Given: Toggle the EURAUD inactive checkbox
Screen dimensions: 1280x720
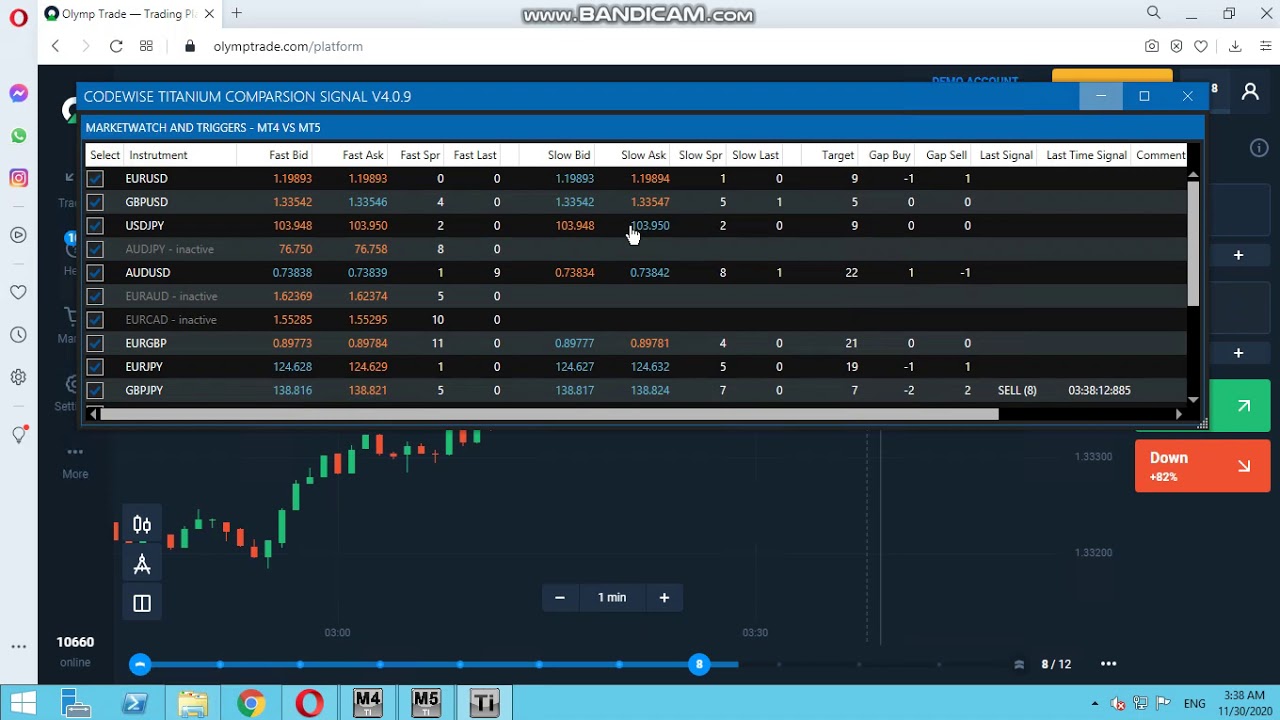Looking at the screenshot, I should click(x=95, y=296).
